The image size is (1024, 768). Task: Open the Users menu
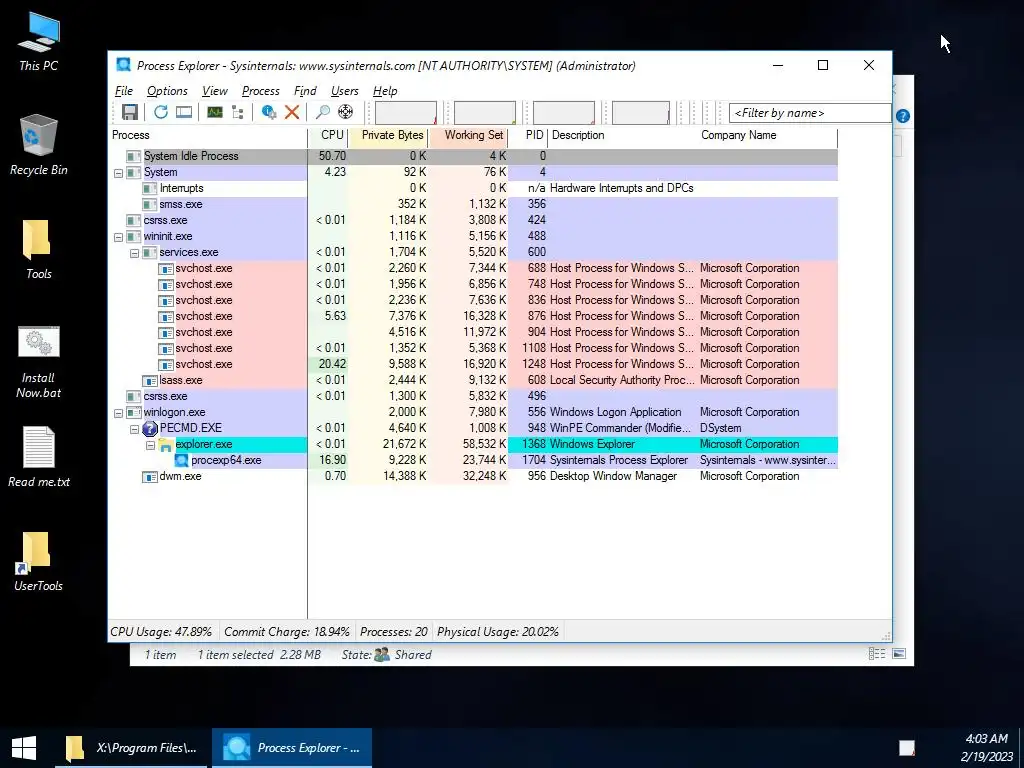point(345,91)
